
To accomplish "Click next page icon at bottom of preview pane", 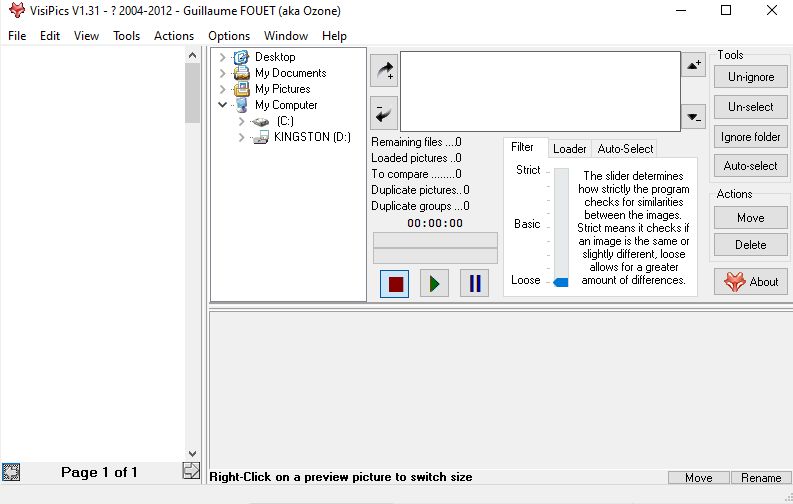I will 191,471.
